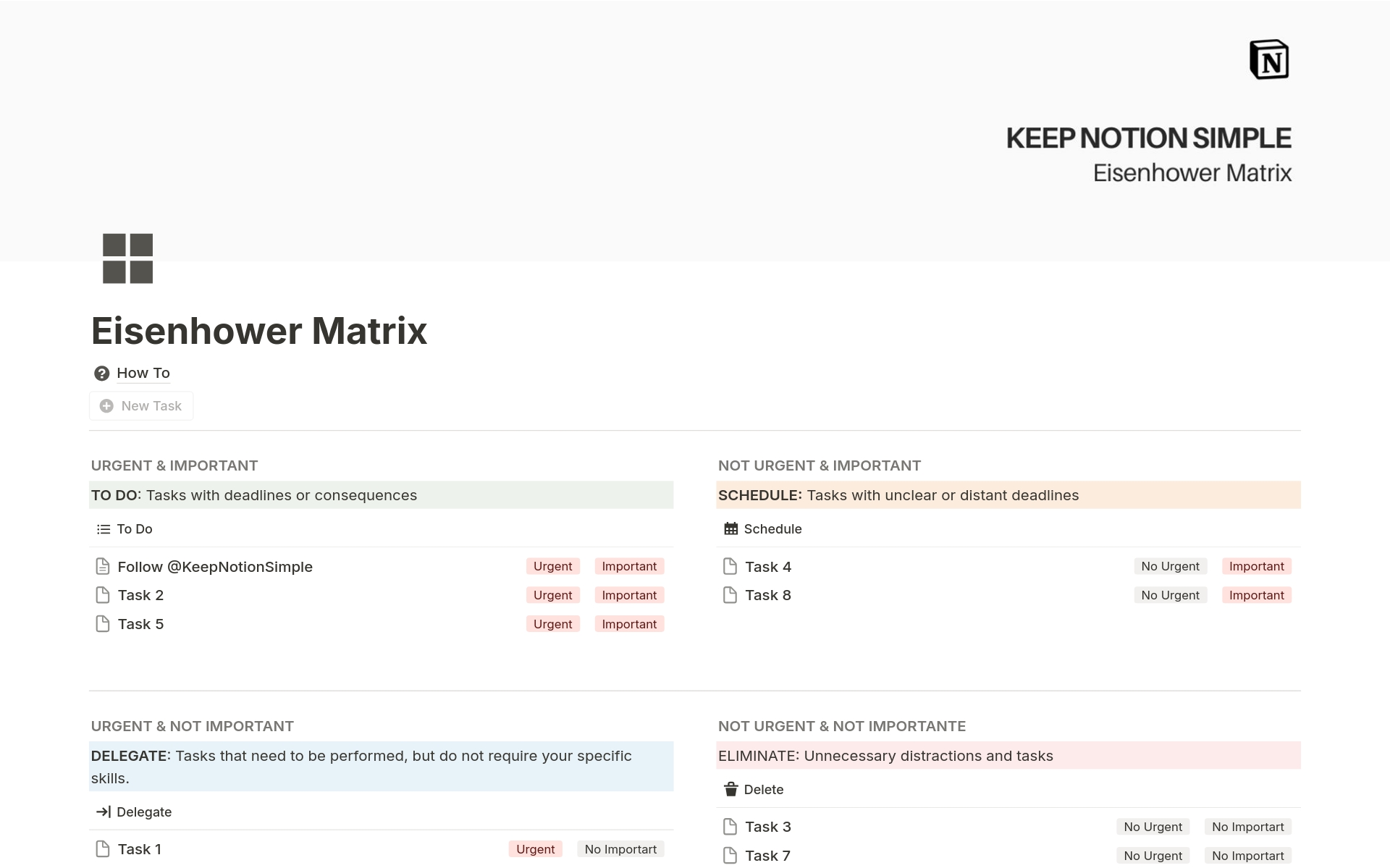Select the Eisenhower Matrix page title

pos(259,329)
